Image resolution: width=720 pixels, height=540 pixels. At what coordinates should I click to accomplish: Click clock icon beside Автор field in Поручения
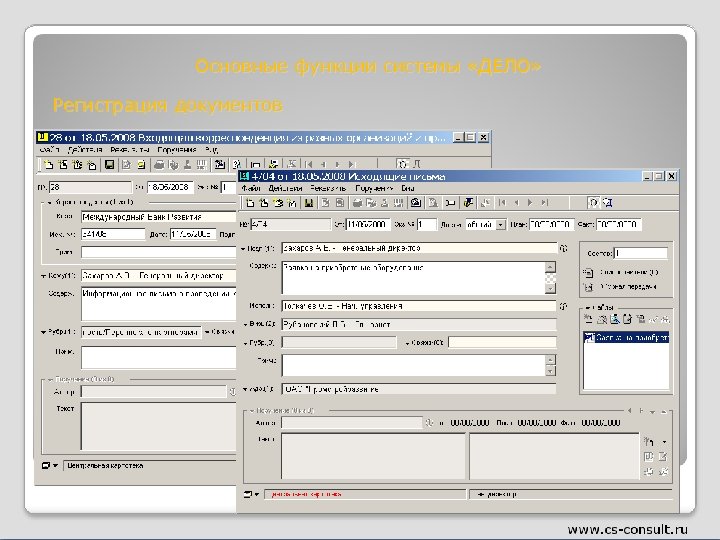pyautogui.click(x=429, y=423)
